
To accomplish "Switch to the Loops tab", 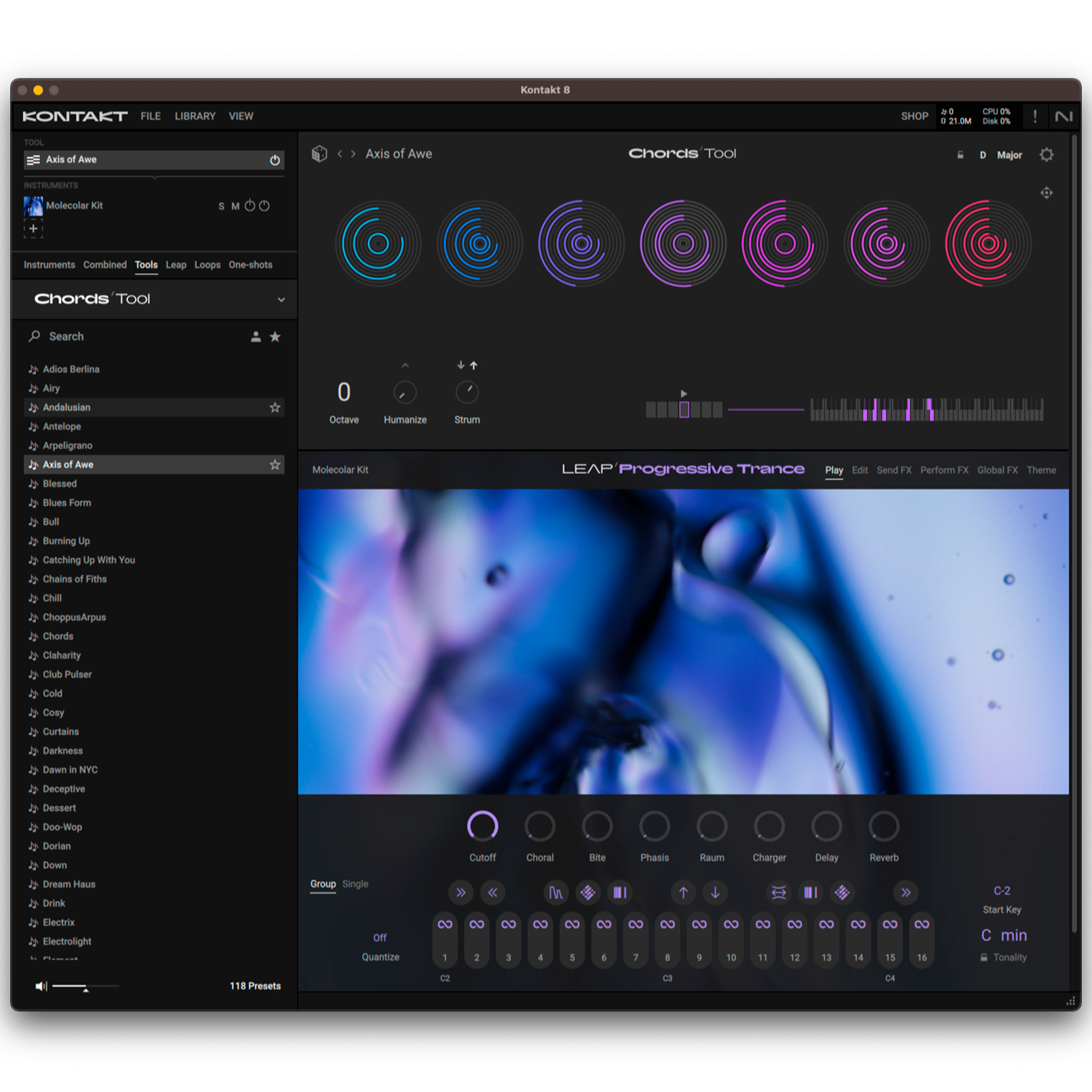I will point(207,265).
